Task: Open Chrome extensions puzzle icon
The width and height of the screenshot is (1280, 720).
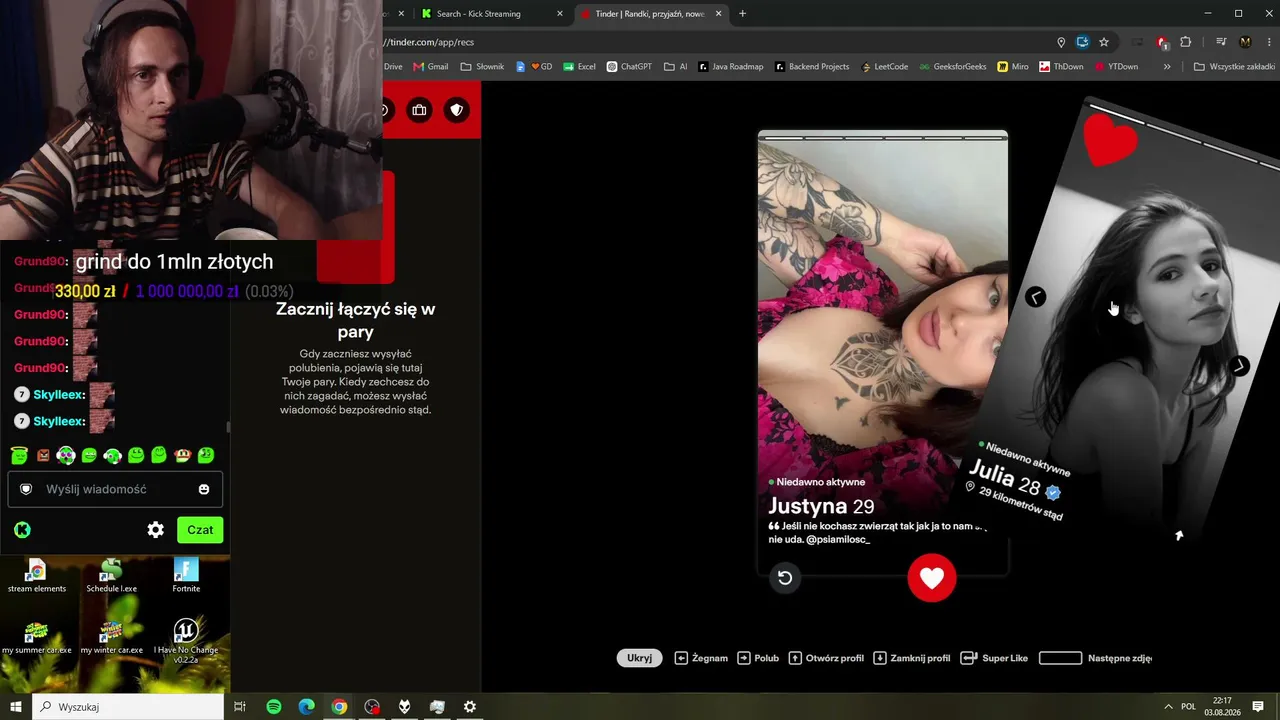Action: [1186, 42]
